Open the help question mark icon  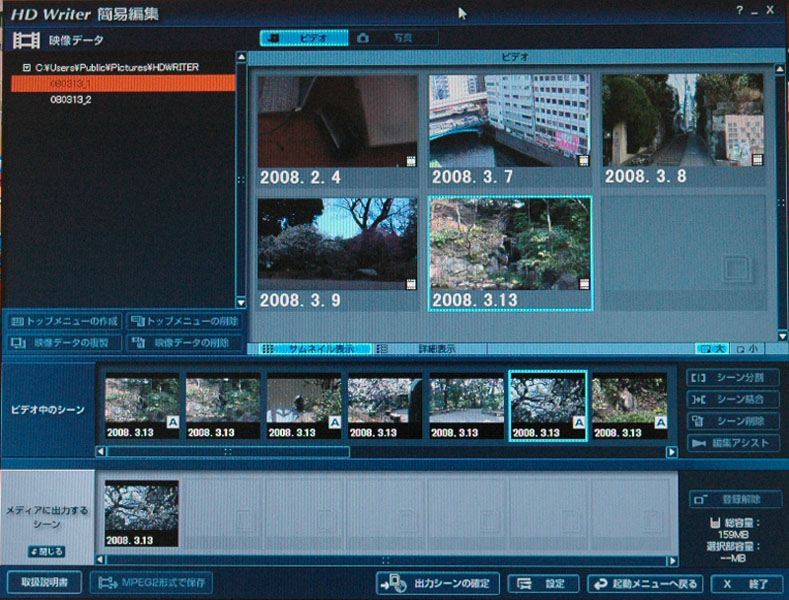(x=740, y=10)
